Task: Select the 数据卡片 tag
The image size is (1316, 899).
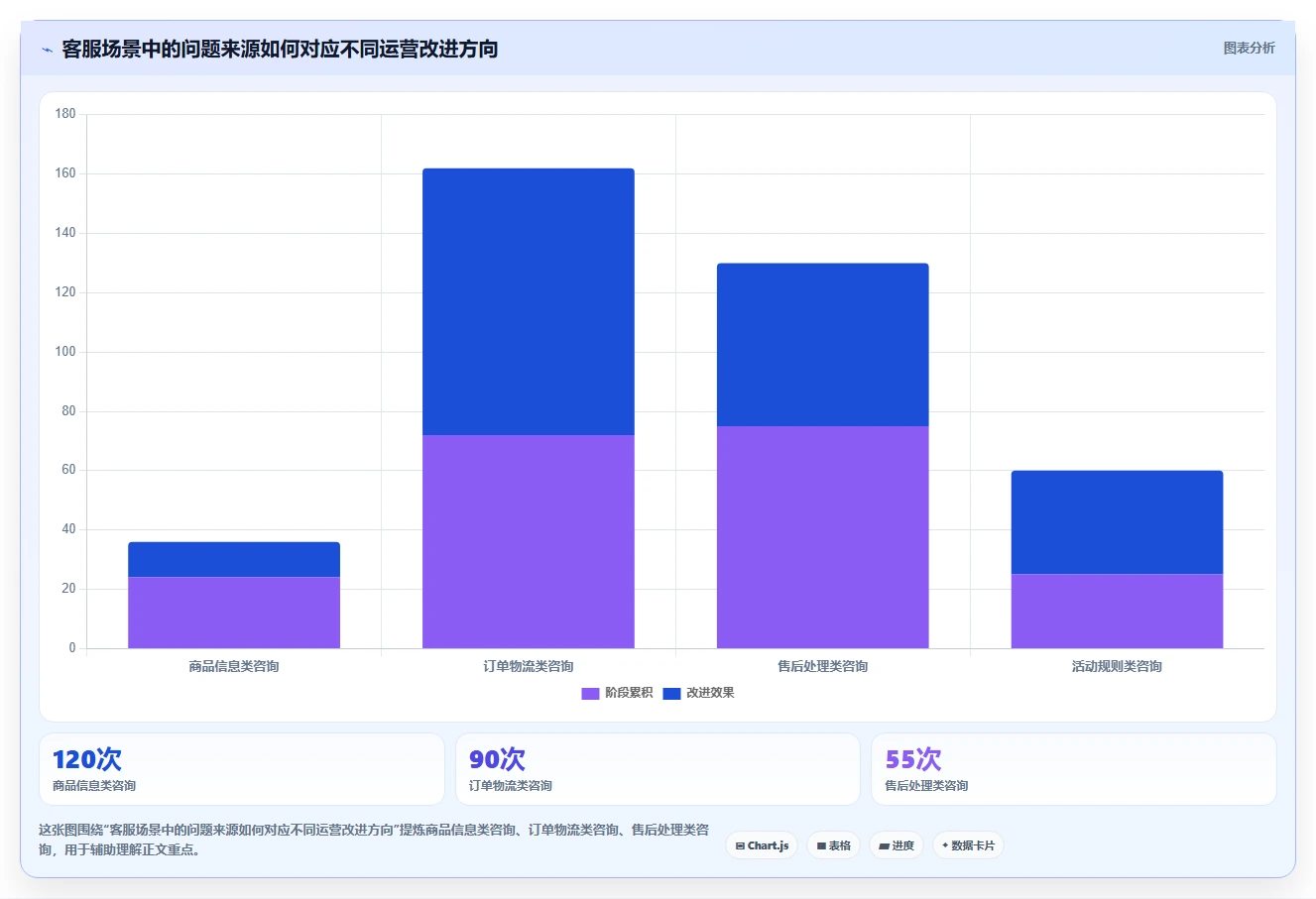Action: tap(968, 845)
